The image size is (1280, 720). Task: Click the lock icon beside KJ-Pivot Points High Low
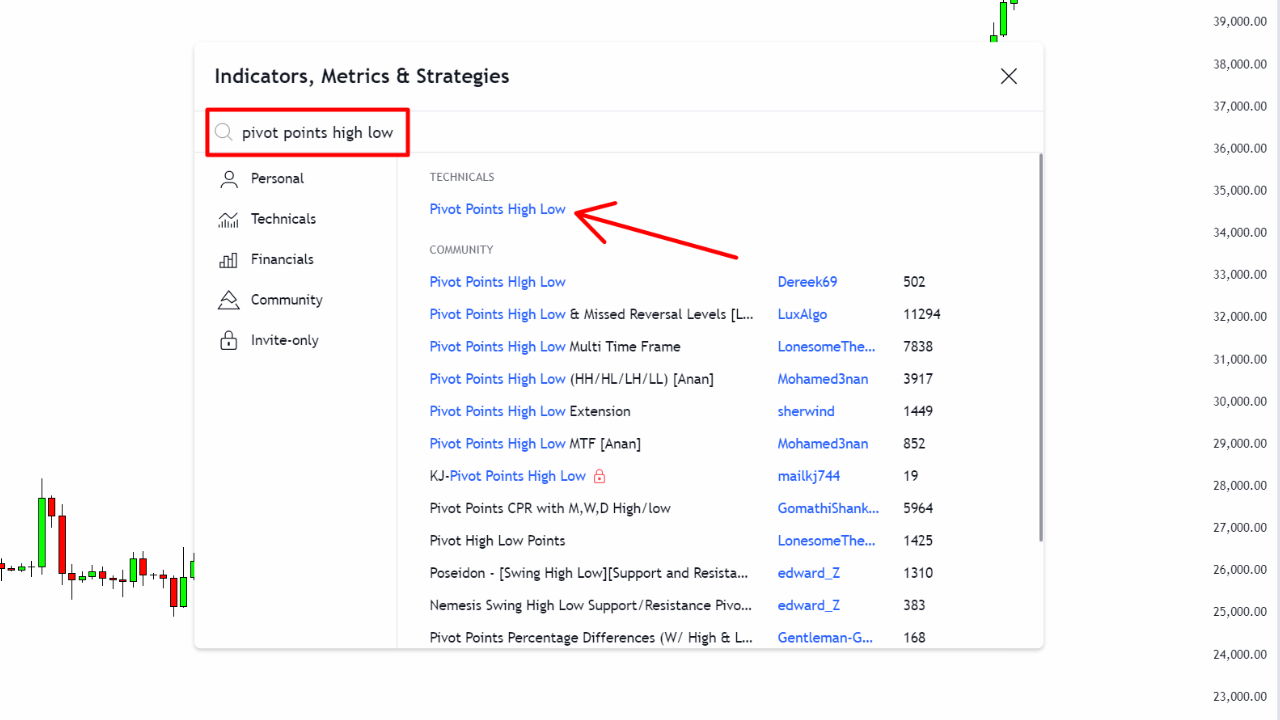[599, 476]
